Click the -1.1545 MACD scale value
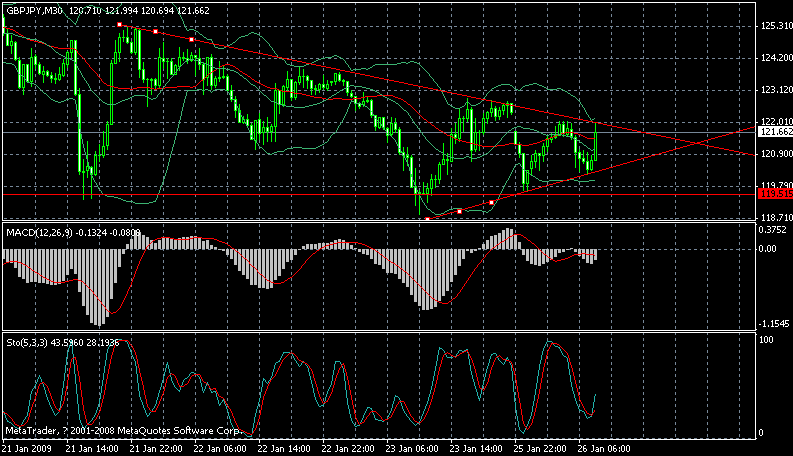The height and width of the screenshot is (456, 793). point(774,324)
